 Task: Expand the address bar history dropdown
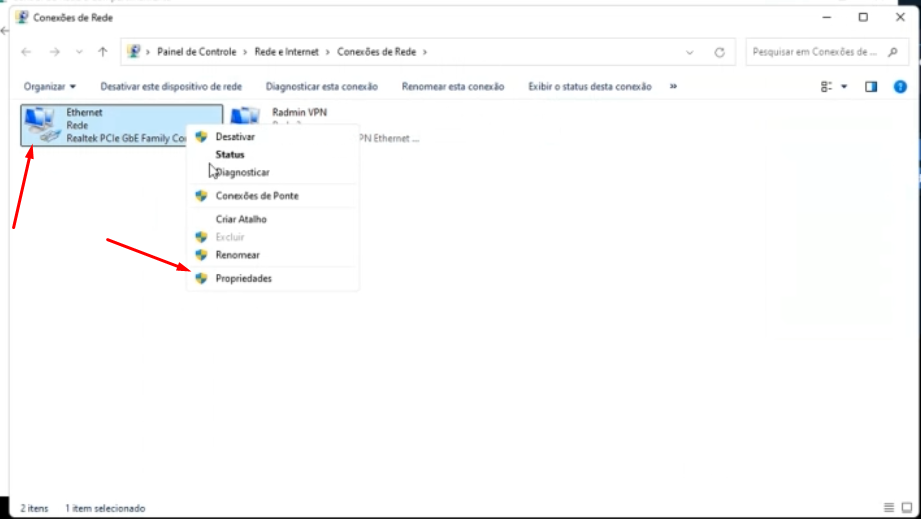click(690, 52)
